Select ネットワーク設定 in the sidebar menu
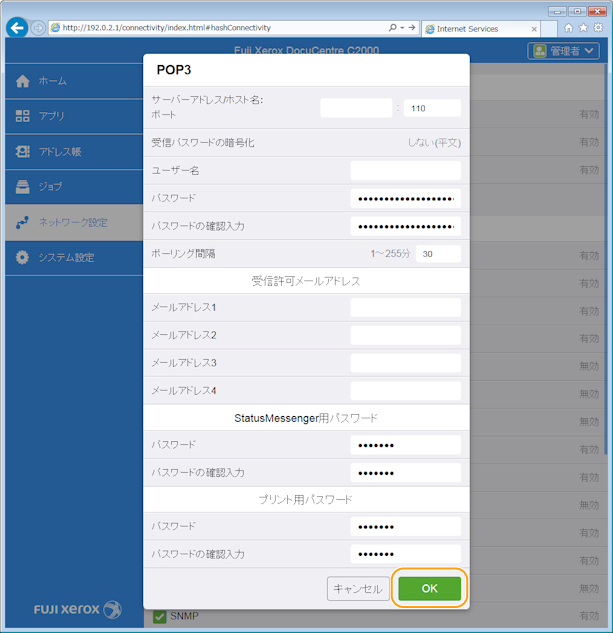 point(72,222)
